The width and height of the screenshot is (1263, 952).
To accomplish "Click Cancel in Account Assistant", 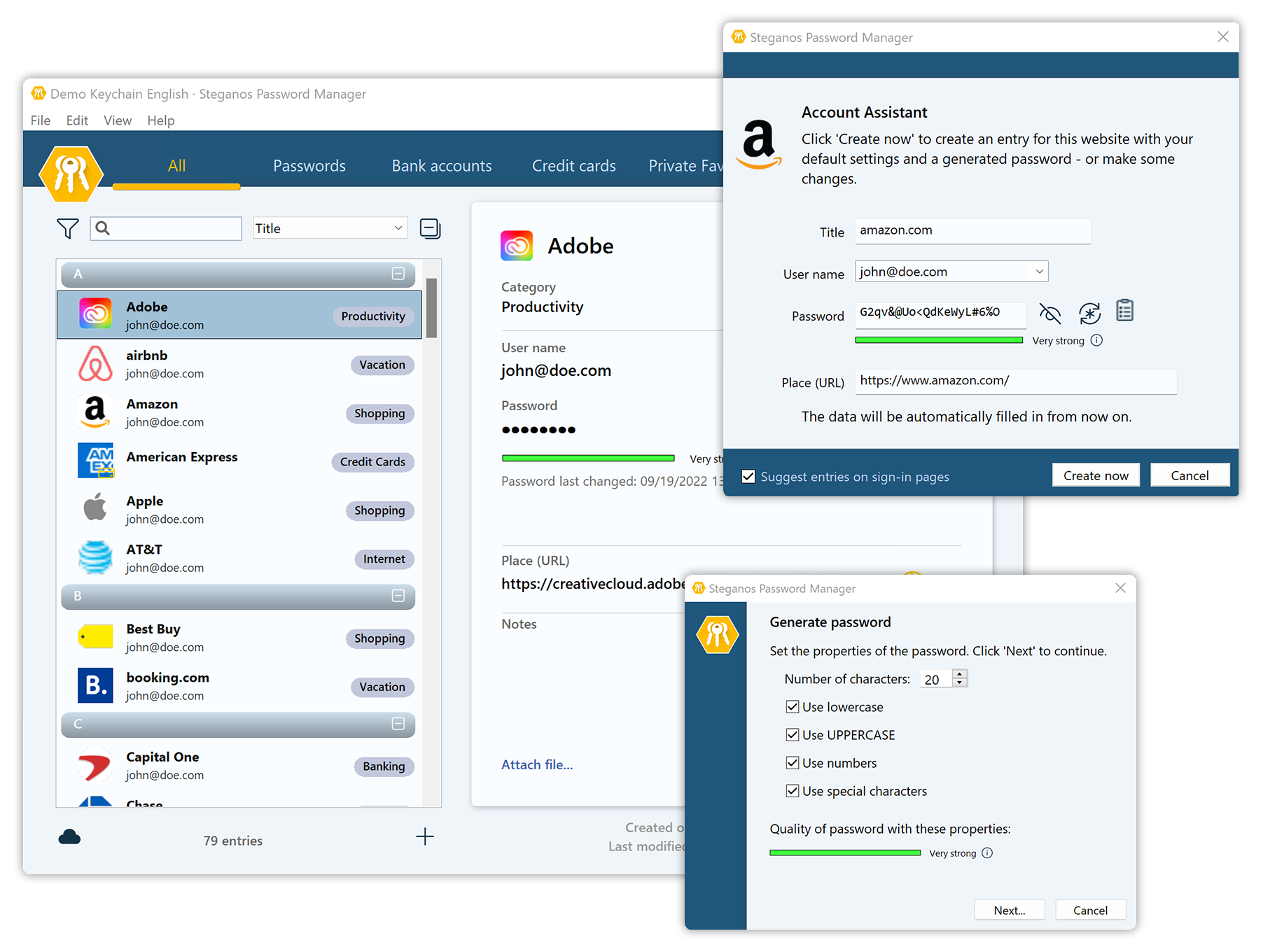I will coord(1189,475).
